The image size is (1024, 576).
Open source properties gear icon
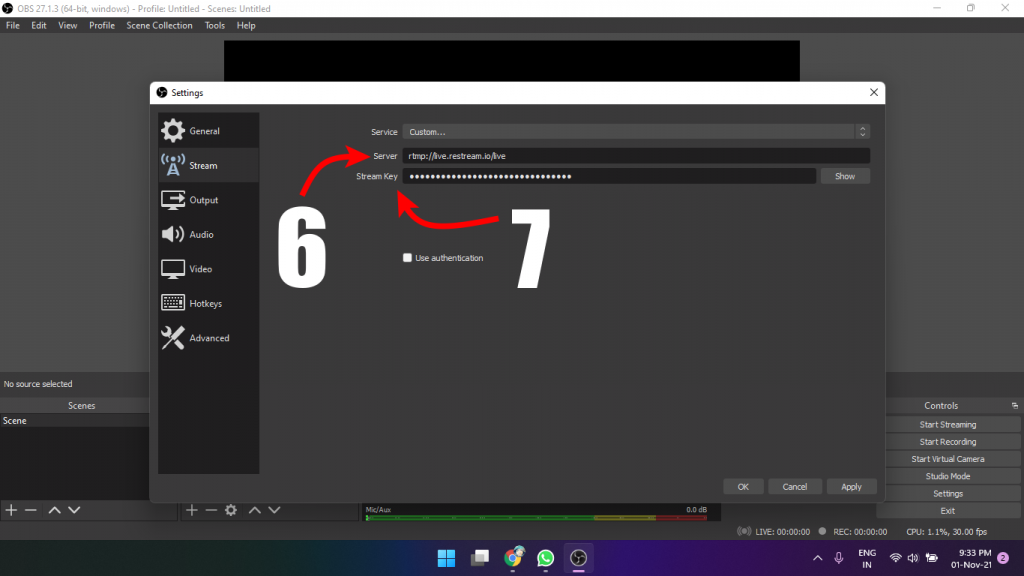tap(231, 510)
